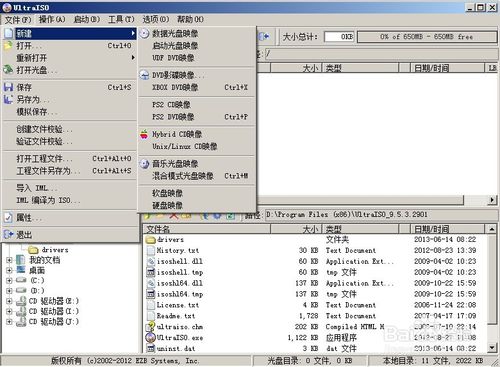Click the DVD icon beside DVD影碟映像

click(144, 75)
